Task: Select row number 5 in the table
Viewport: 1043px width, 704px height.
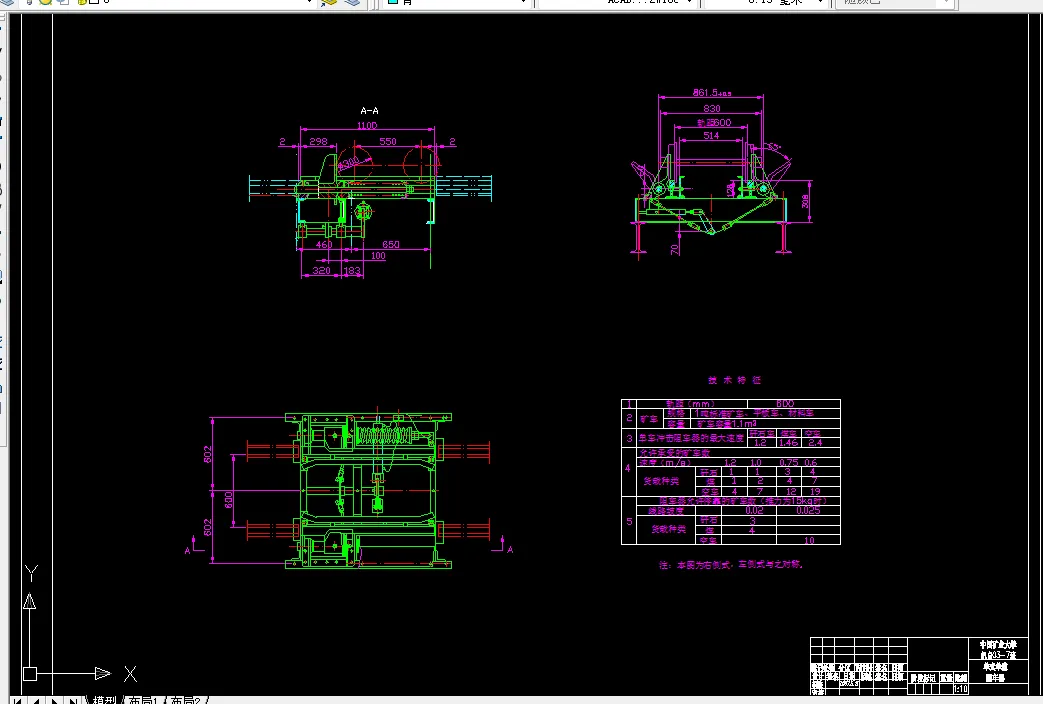Action: pos(629,521)
